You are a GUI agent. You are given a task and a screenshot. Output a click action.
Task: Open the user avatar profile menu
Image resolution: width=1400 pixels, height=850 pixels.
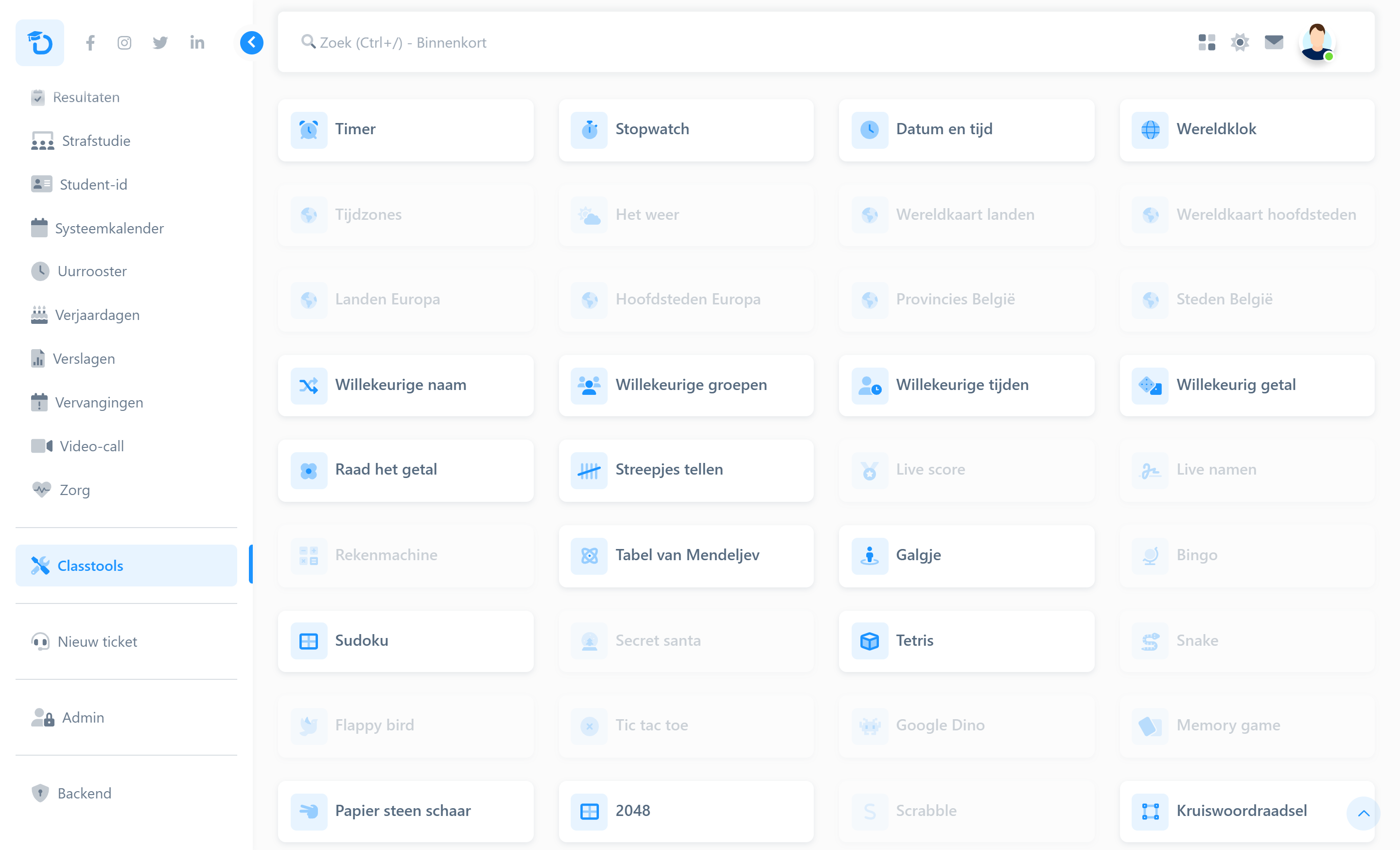pyautogui.click(x=1317, y=42)
